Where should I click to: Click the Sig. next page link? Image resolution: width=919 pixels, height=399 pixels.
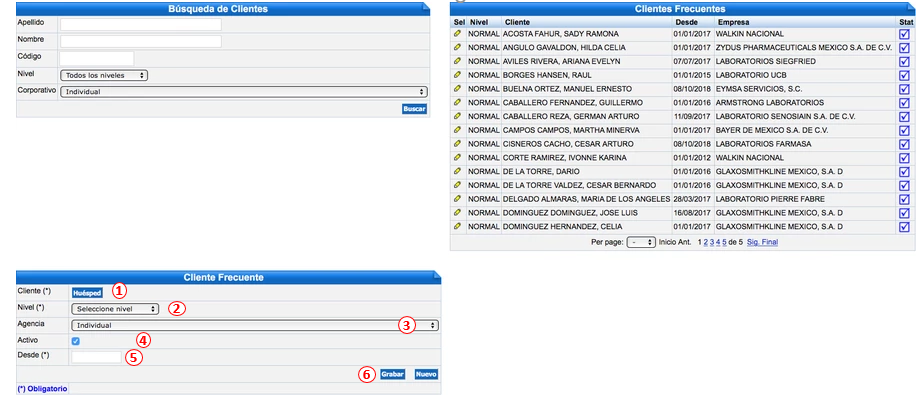(753, 242)
